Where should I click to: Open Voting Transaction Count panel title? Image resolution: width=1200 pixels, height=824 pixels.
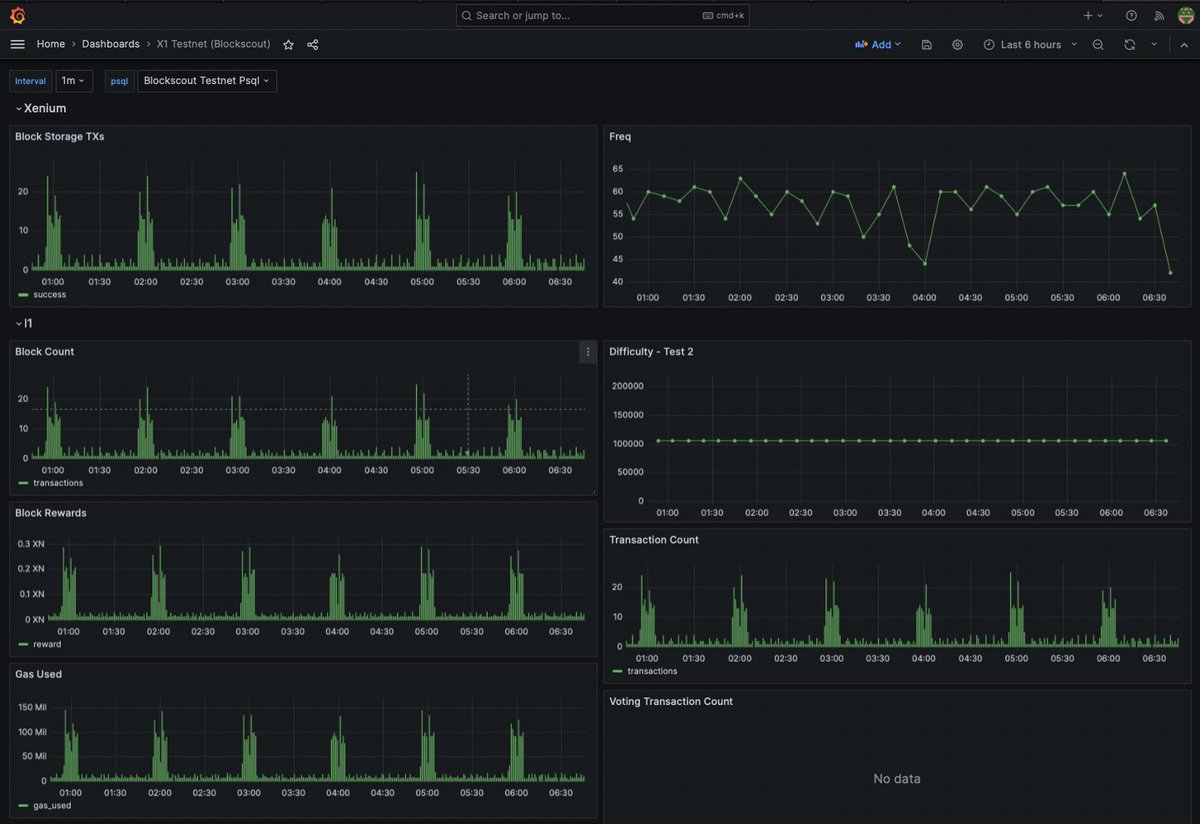pyautogui.click(x=671, y=702)
